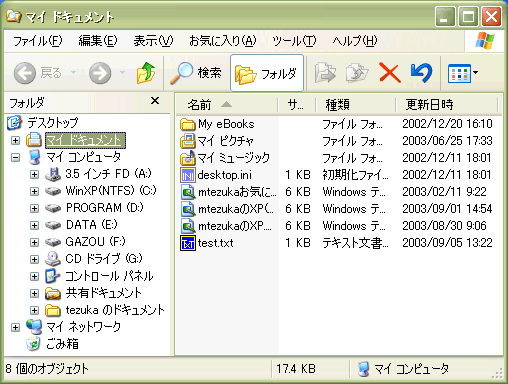Click 17.4 KB in status bar
This screenshot has width=508, height=384.
click(x=296, y=369)
